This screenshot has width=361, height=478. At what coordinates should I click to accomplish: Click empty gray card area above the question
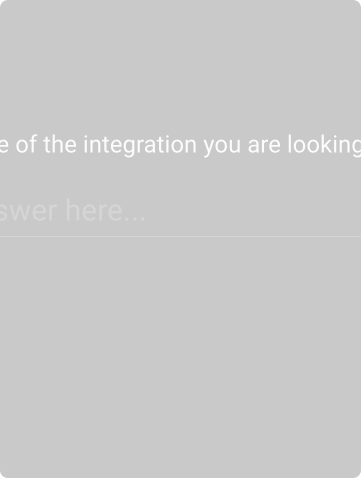(180, 63)
